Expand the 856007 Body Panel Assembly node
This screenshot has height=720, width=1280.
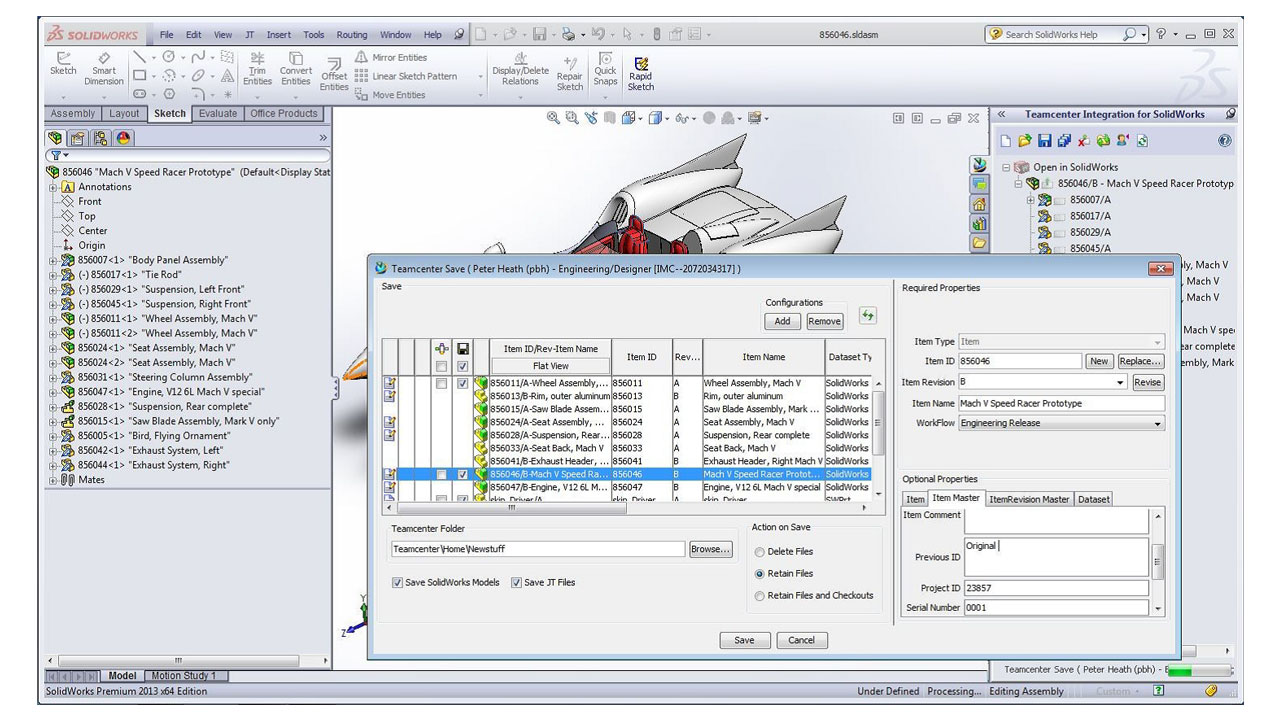[53, 260]
